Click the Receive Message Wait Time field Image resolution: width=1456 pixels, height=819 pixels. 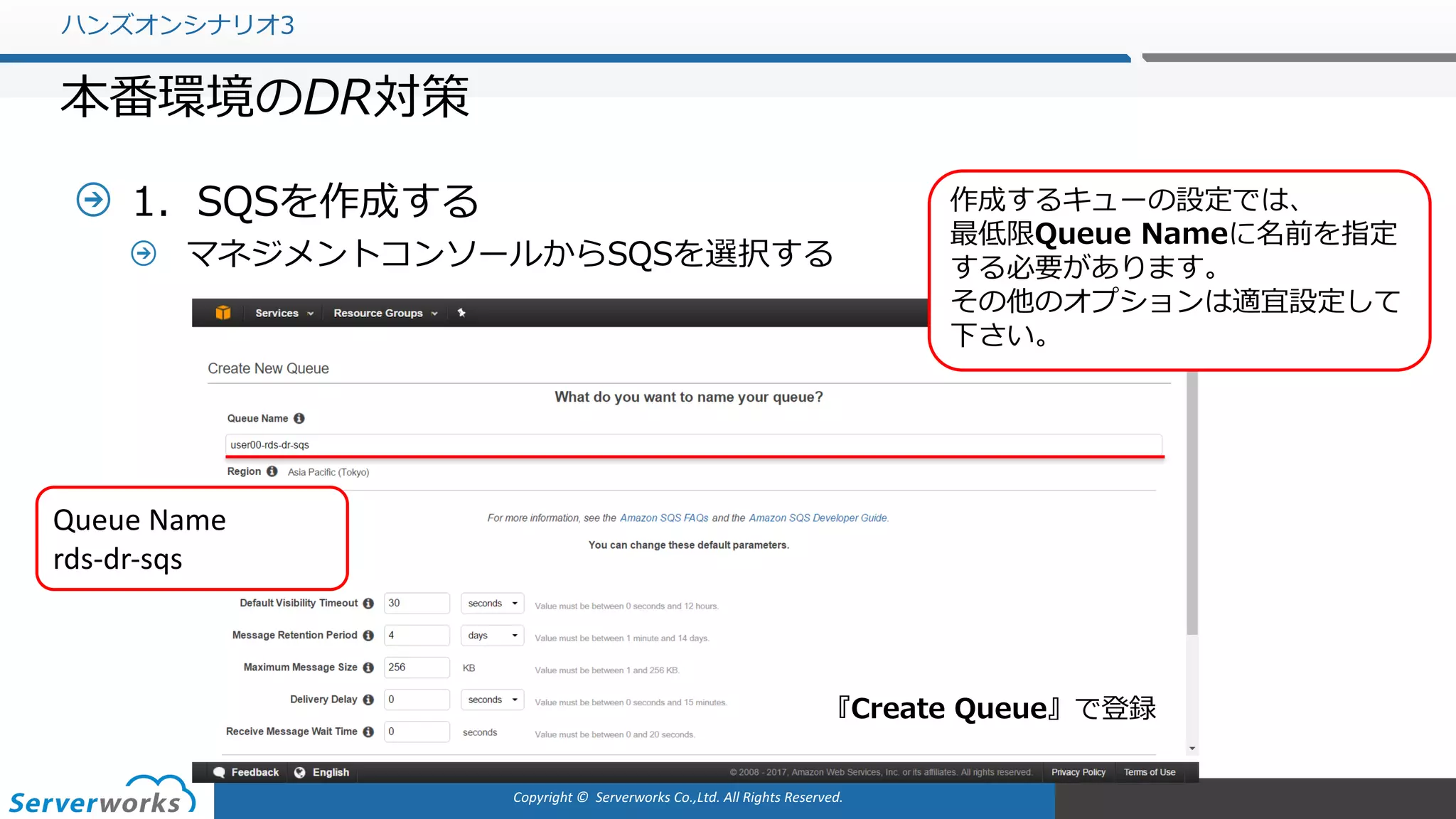[x=417, y=732]
